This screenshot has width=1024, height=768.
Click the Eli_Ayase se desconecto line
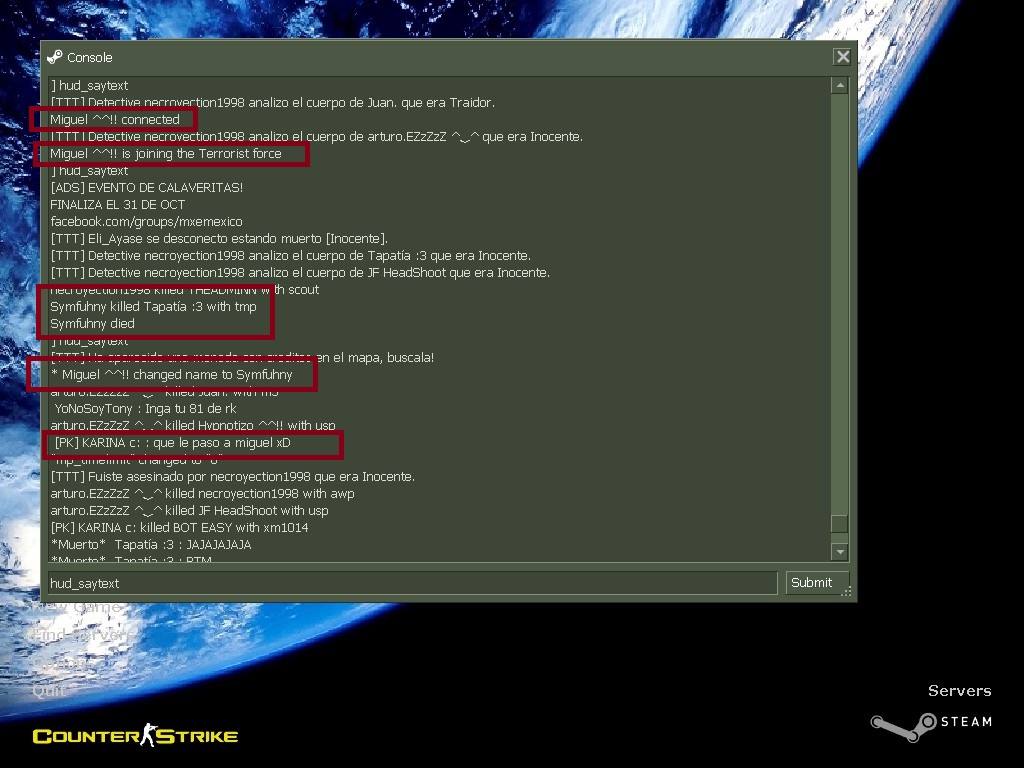219,238
